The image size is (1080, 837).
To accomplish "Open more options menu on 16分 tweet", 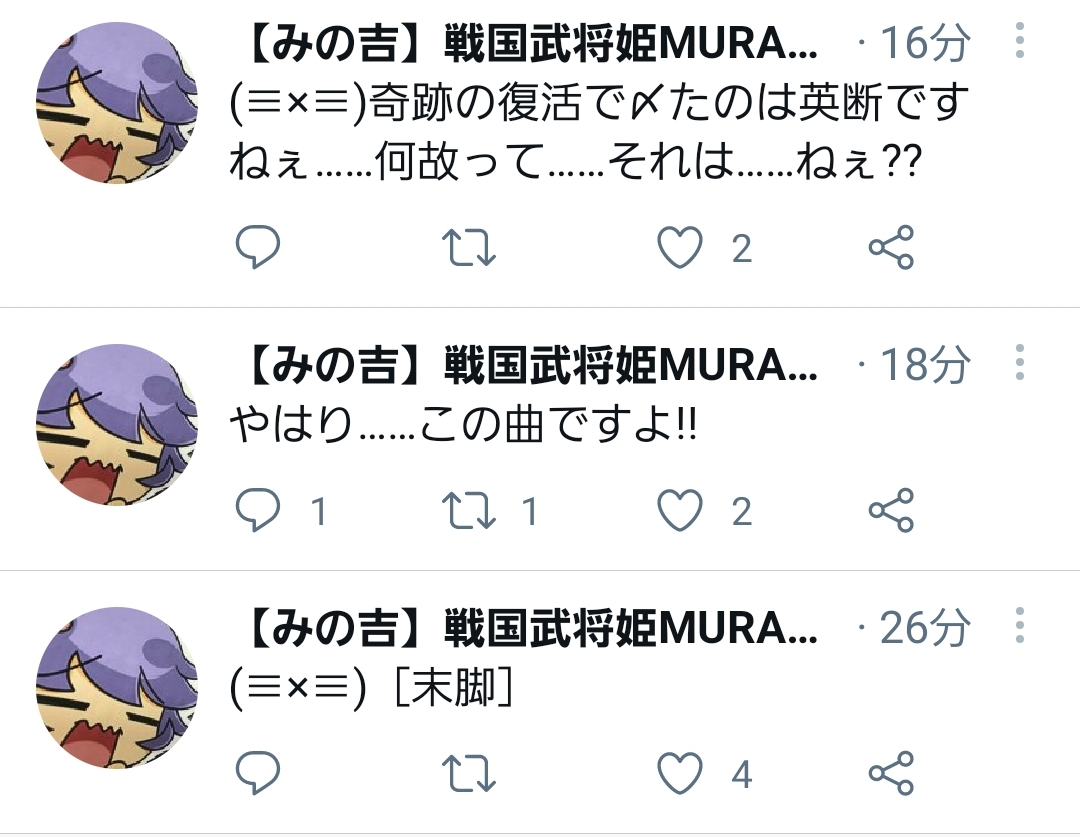I will point(1020,40).
